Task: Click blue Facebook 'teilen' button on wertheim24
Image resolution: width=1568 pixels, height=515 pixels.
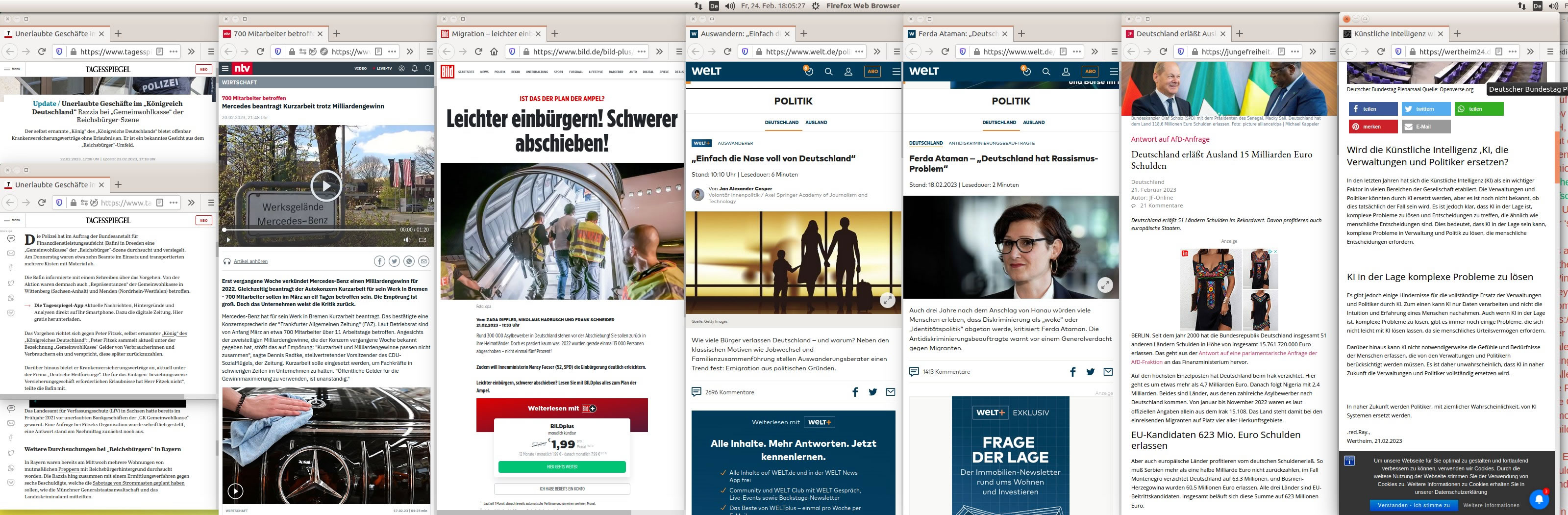Action: coord(1373,109)
